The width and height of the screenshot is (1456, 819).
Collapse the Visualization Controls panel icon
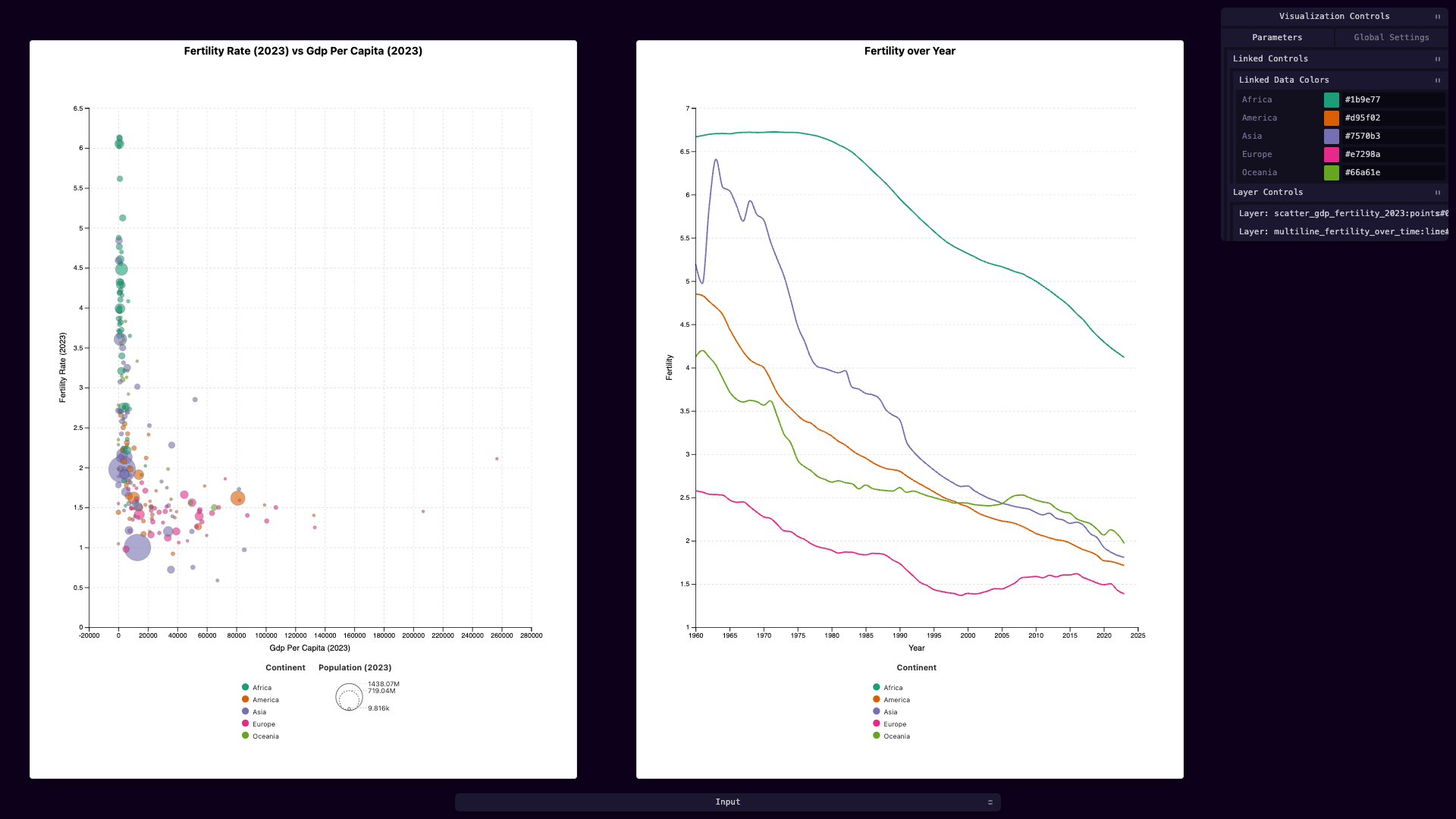[x=1437, y=17]
